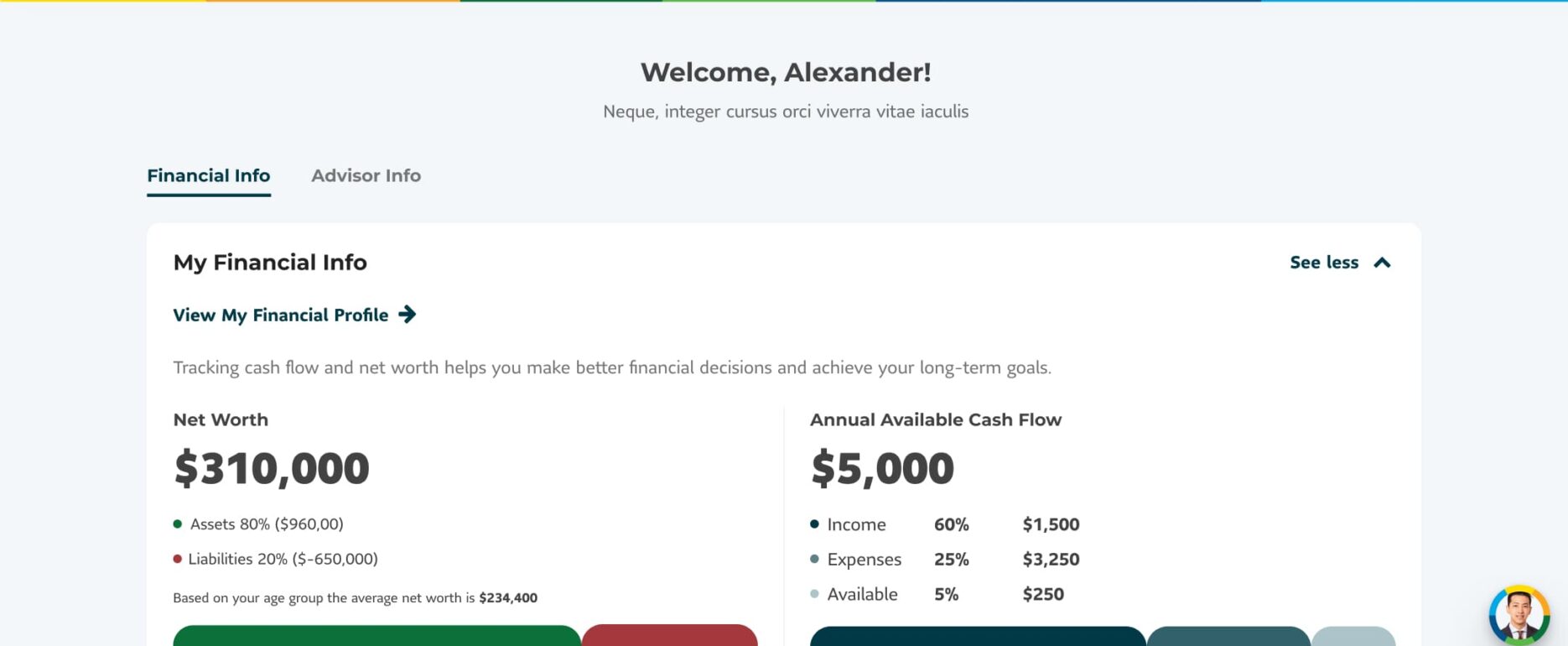Click the $234,400 average net worth value

tap(508, 598)
